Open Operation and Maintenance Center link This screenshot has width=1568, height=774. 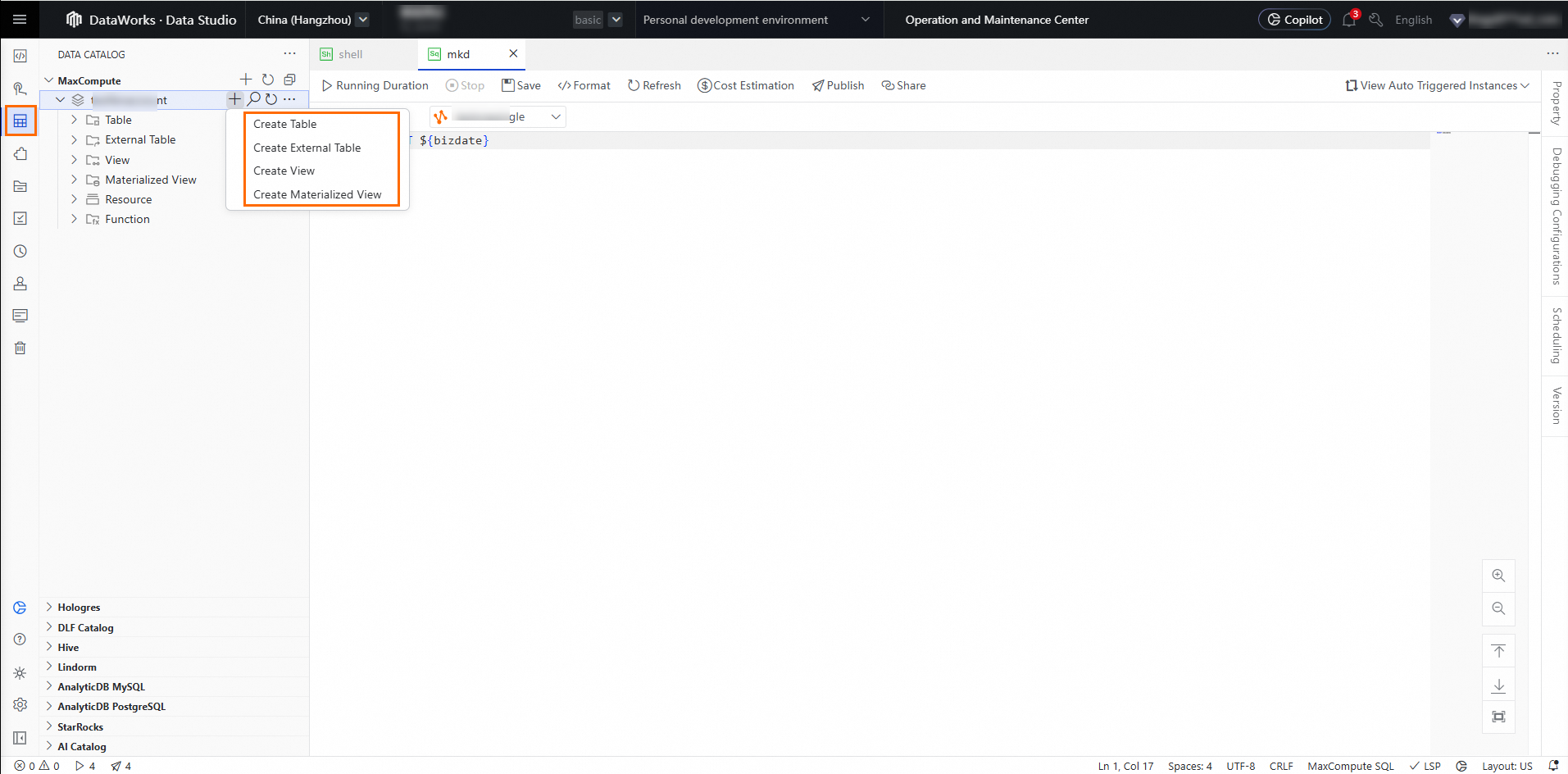pos(997,20)
